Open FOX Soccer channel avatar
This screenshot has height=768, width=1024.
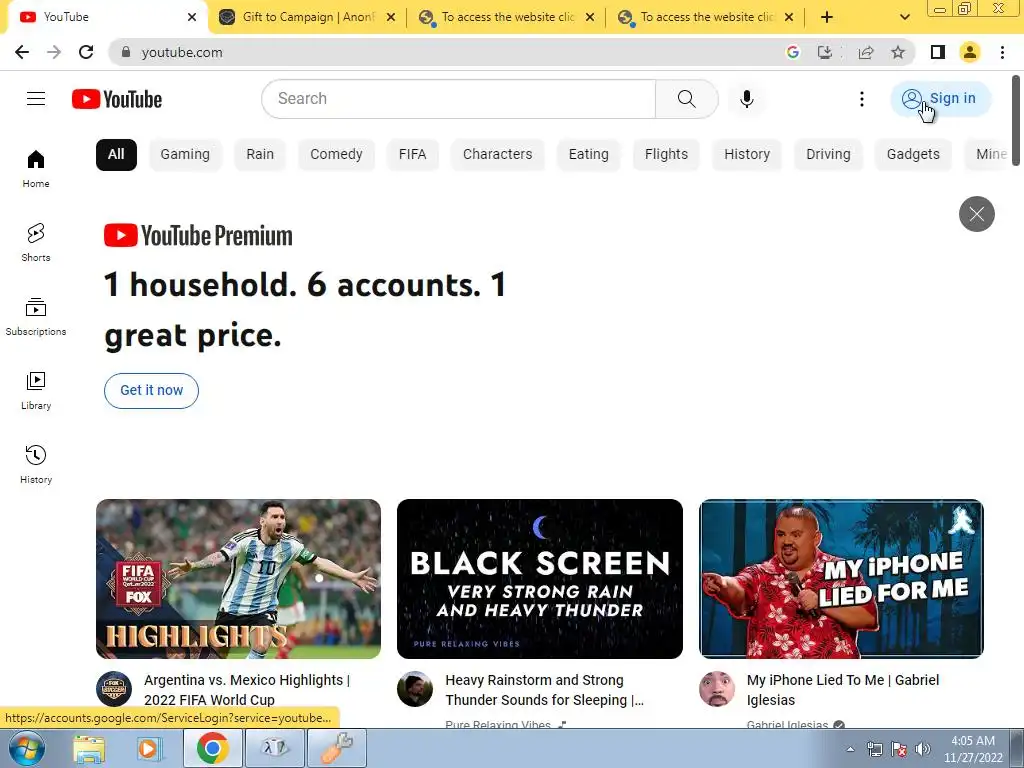click(x=114, y=688)
